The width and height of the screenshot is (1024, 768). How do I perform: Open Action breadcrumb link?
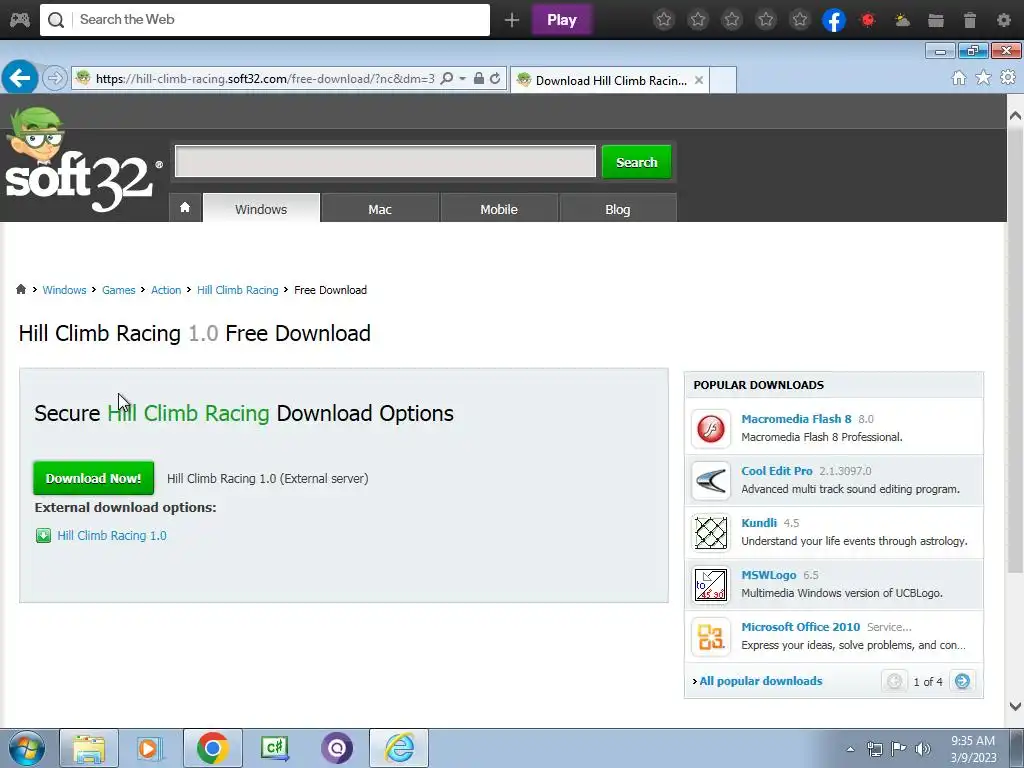166,290
